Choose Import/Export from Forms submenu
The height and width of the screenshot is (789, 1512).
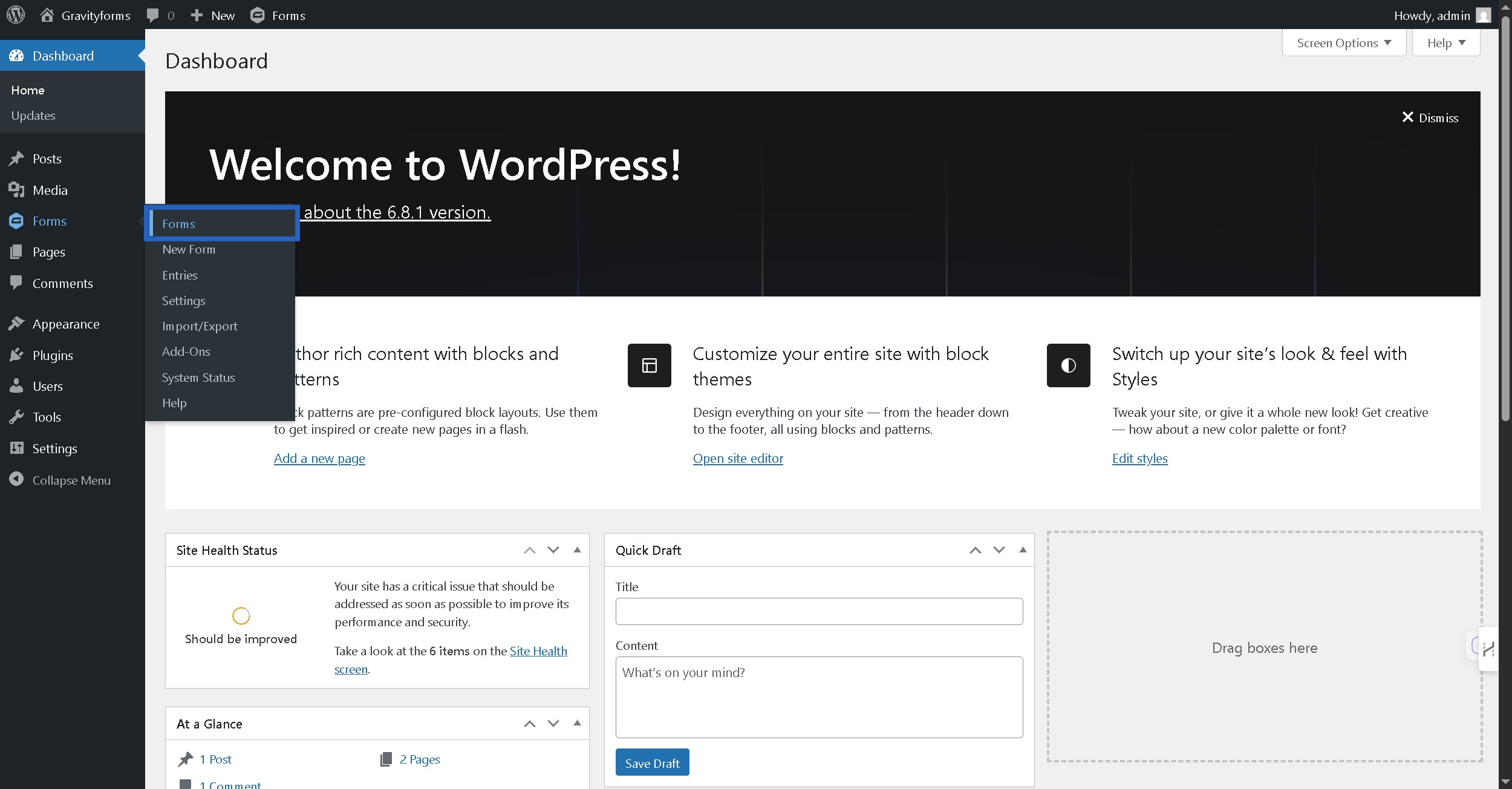[200, 326]
